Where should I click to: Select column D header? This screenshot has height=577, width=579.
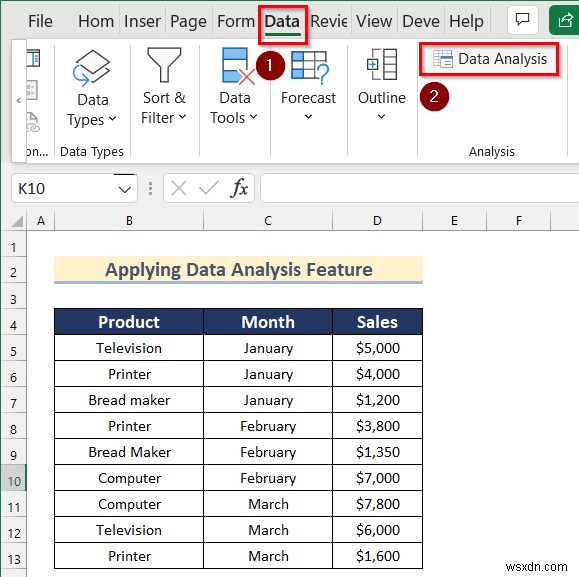coord(377,221)
